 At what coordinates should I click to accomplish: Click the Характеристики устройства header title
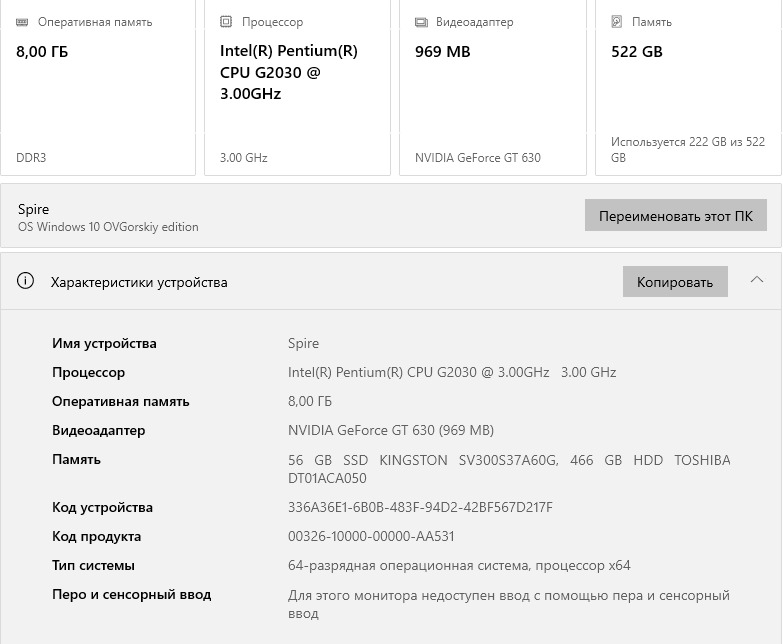point(139,282)
